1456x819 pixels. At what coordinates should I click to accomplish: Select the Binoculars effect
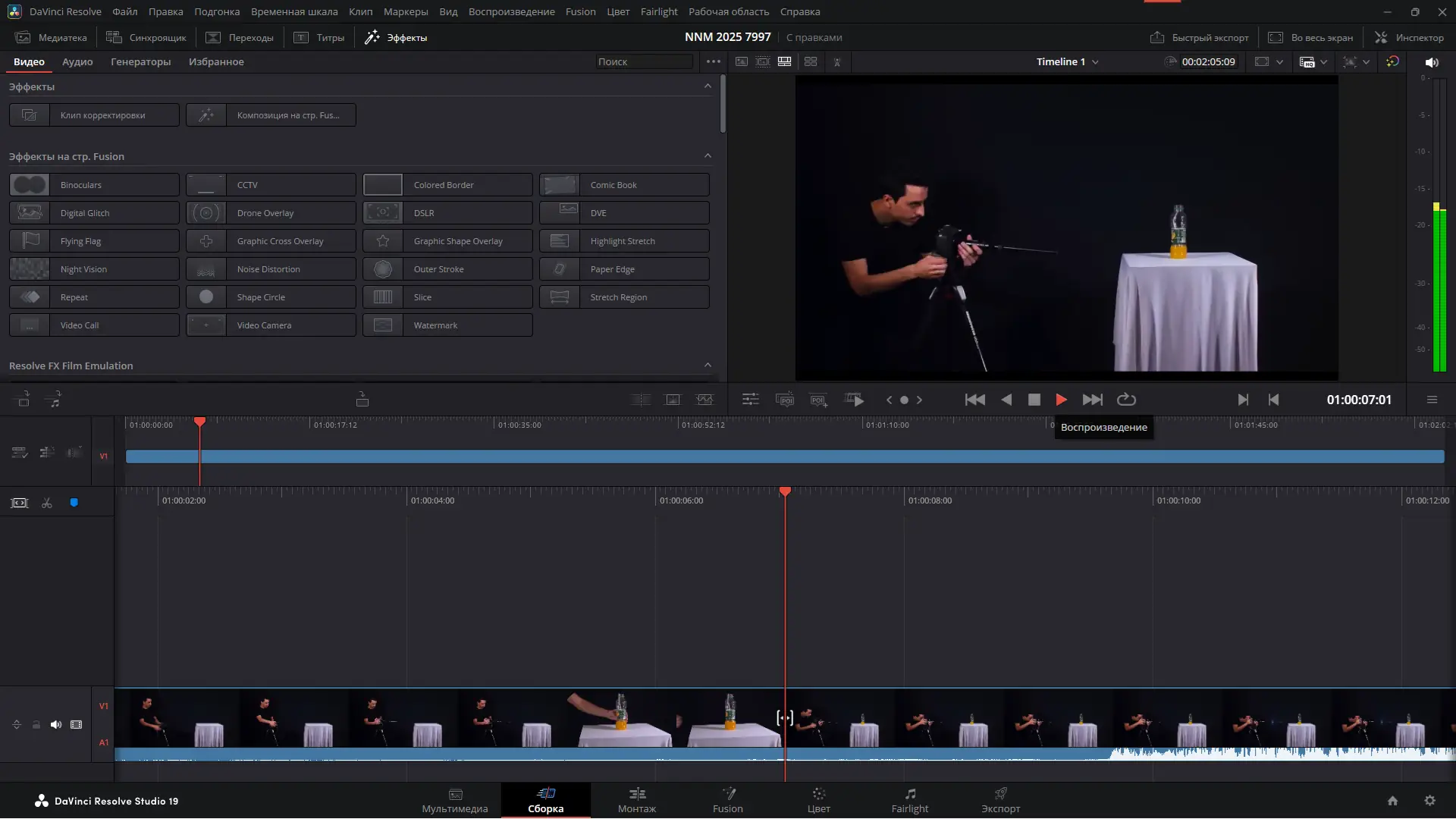(x=94, y=185)
